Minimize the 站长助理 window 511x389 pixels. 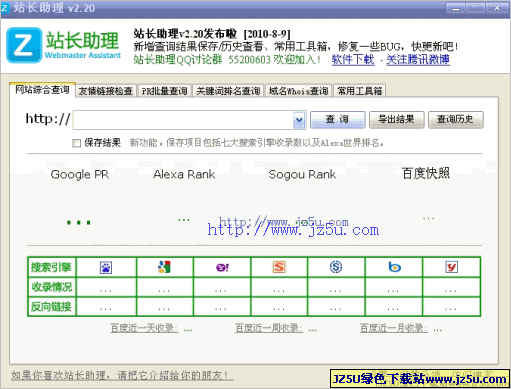coord(456,8)
